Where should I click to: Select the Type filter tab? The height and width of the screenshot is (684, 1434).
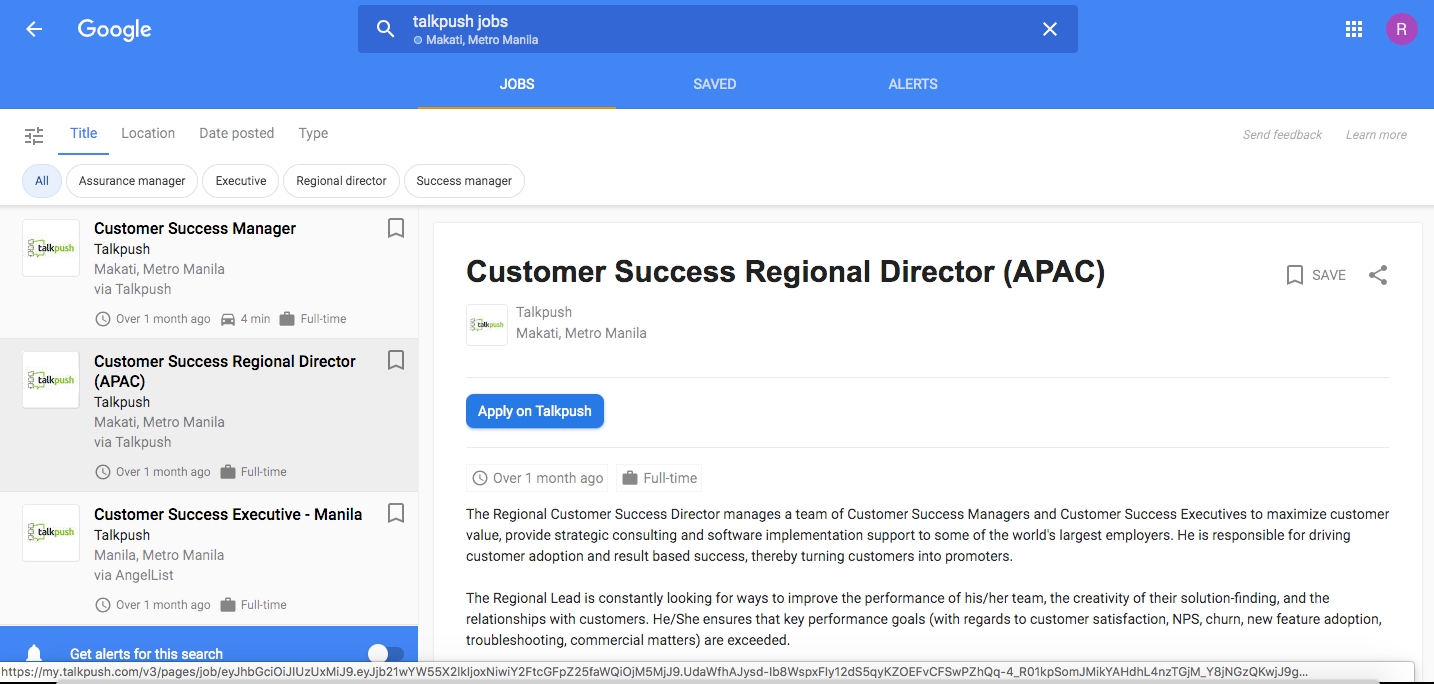pyautogui.click(x=313, y=133)
